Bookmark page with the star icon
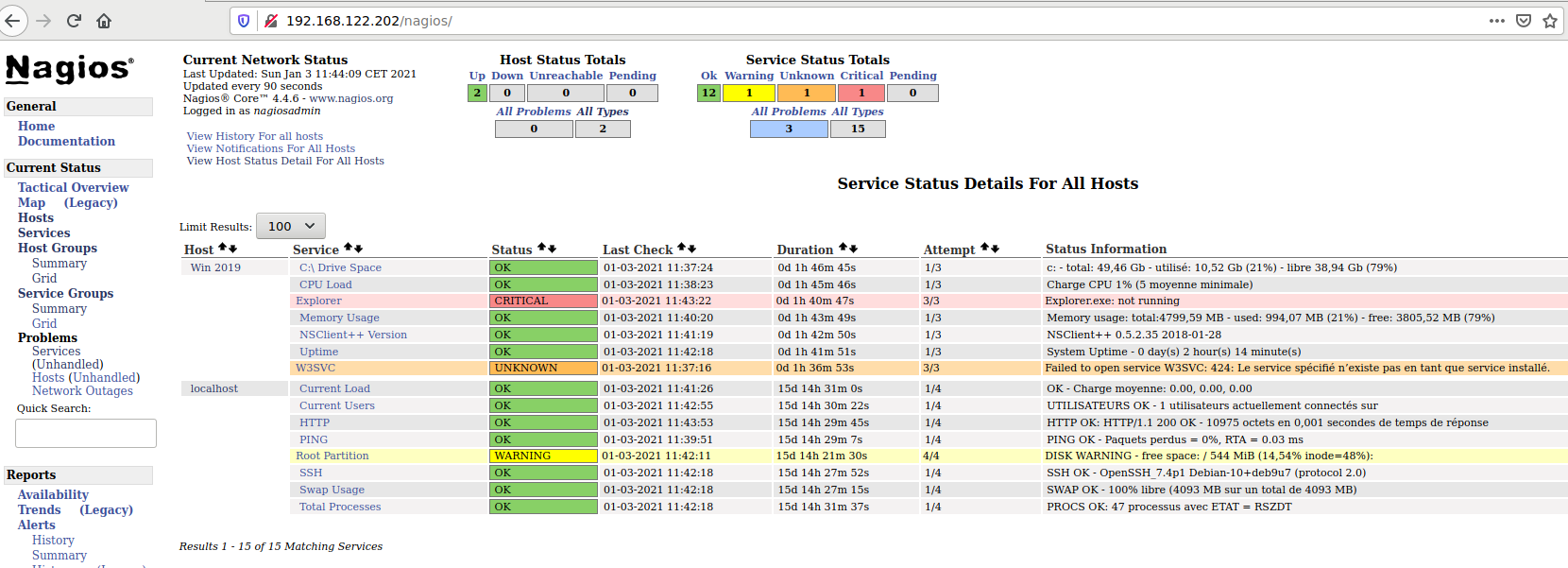The image size is (1568, 568). click(x=1550, y=21)
